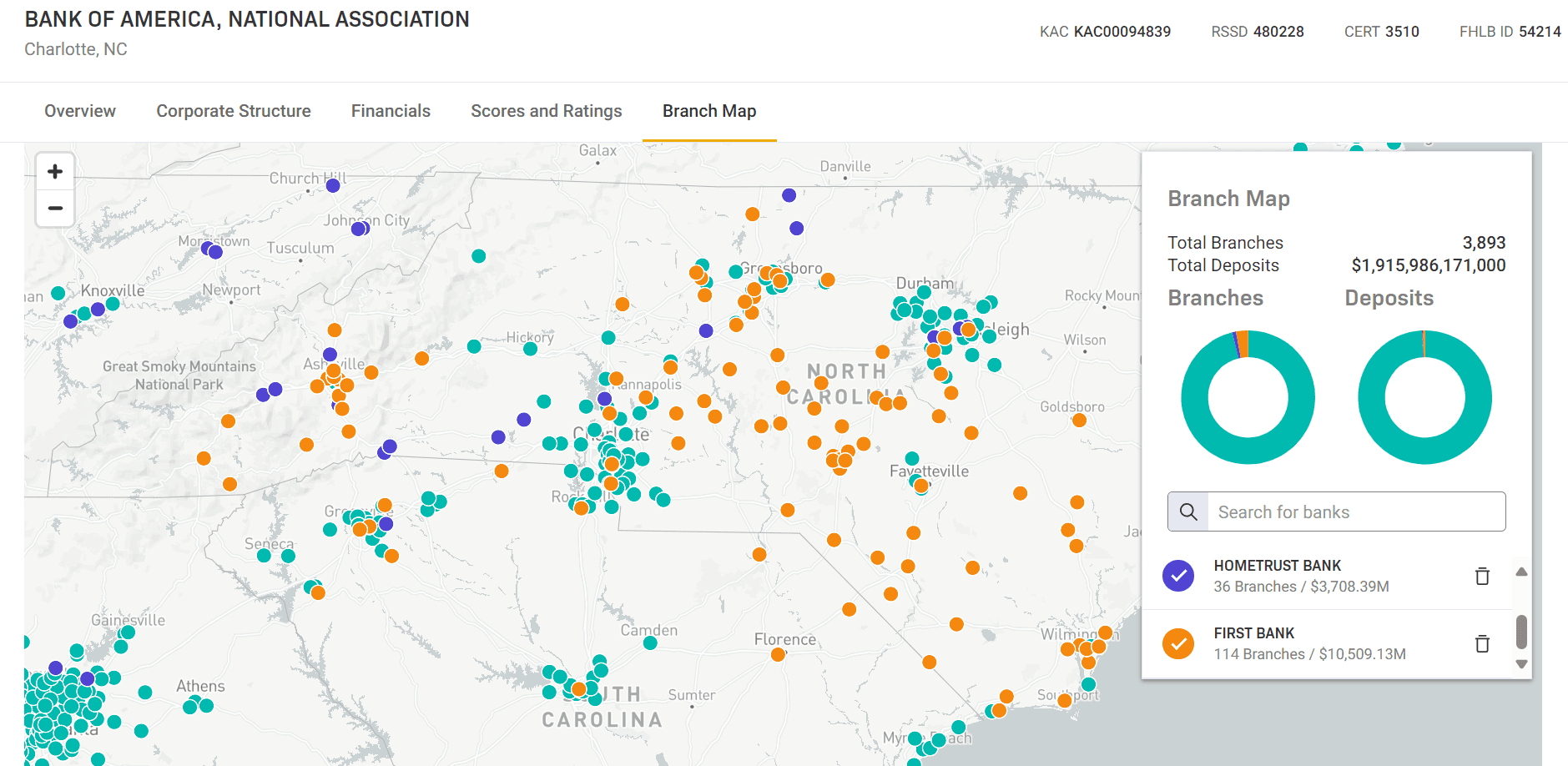Viewport: 1568px width, 766px height.
Task: Select the Branch Map tab
Action: [x=709, y=111]
